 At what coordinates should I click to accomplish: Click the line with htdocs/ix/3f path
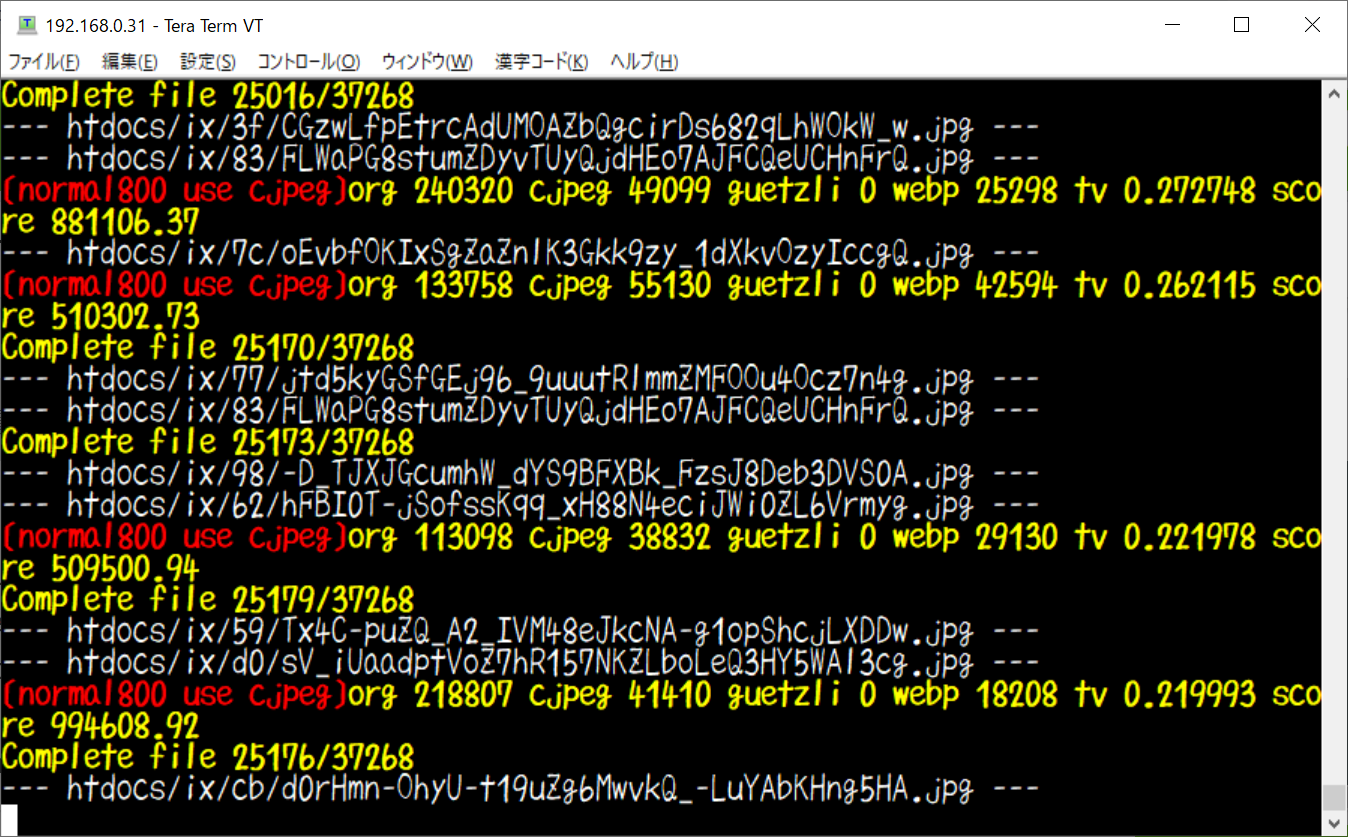coord(520,128)
